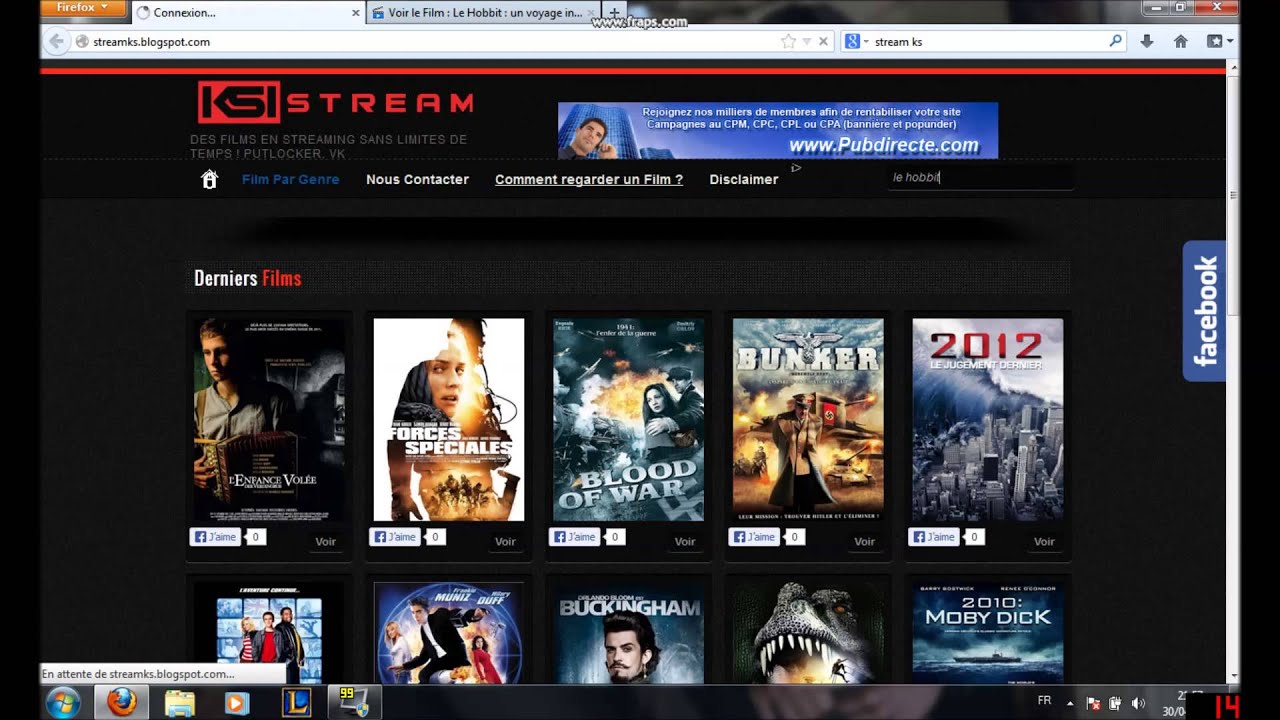Image resolution: width=1280 pixels, height=720 pixels.
Task: Click Voir under Bunker
Action: tap(864, 541)
